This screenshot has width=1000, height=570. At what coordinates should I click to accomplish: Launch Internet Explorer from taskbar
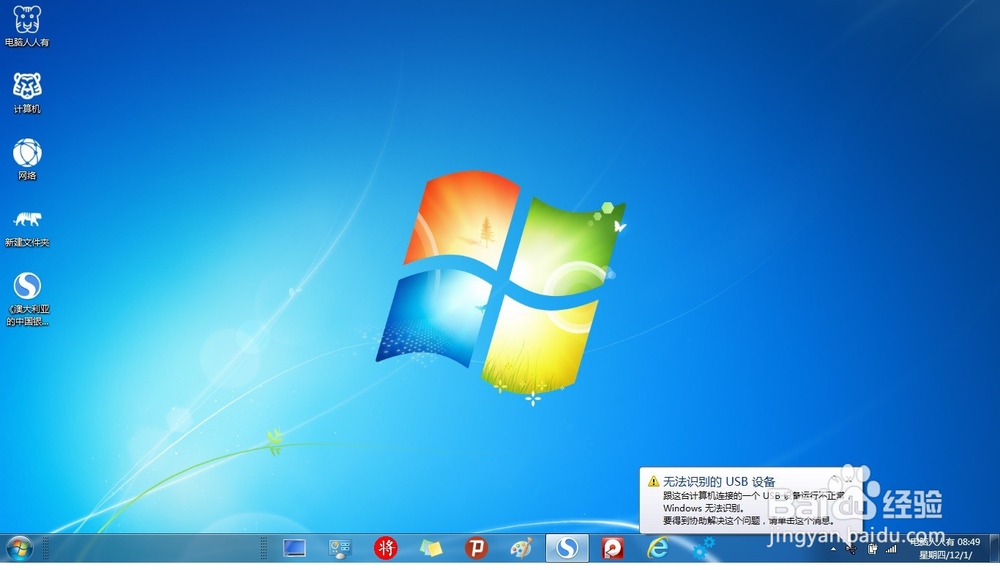658,548
